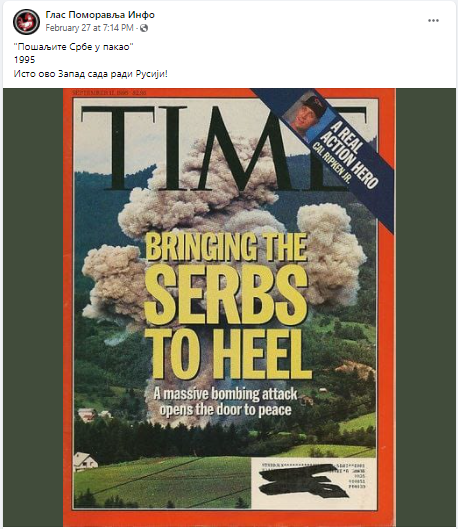
Task: Click the globe public audience icon
Action: tap(144, 28)
